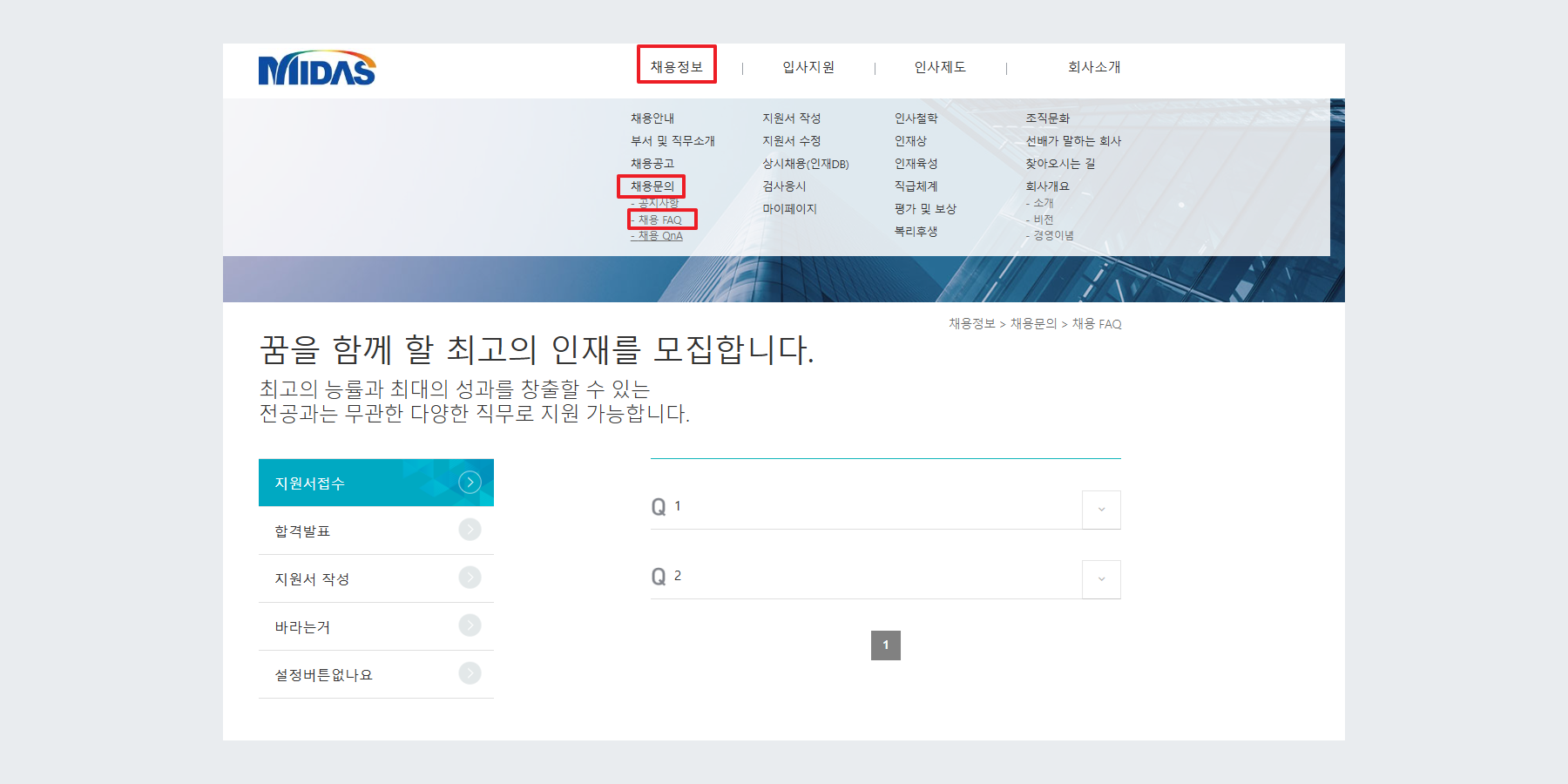This screenshot has width=1568, height=784.
Task: Select page 1 in pagination
Action: coord(886,645)
